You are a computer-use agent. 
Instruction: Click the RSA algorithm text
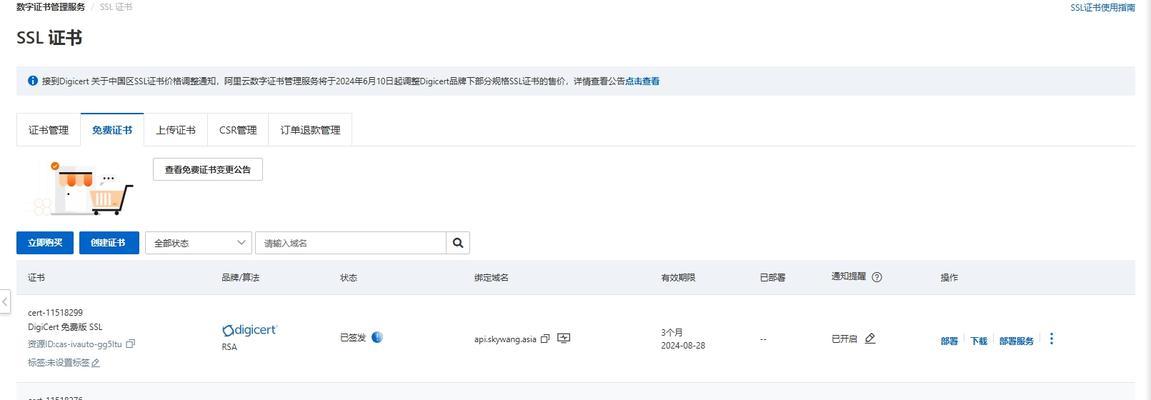[229, 347]
